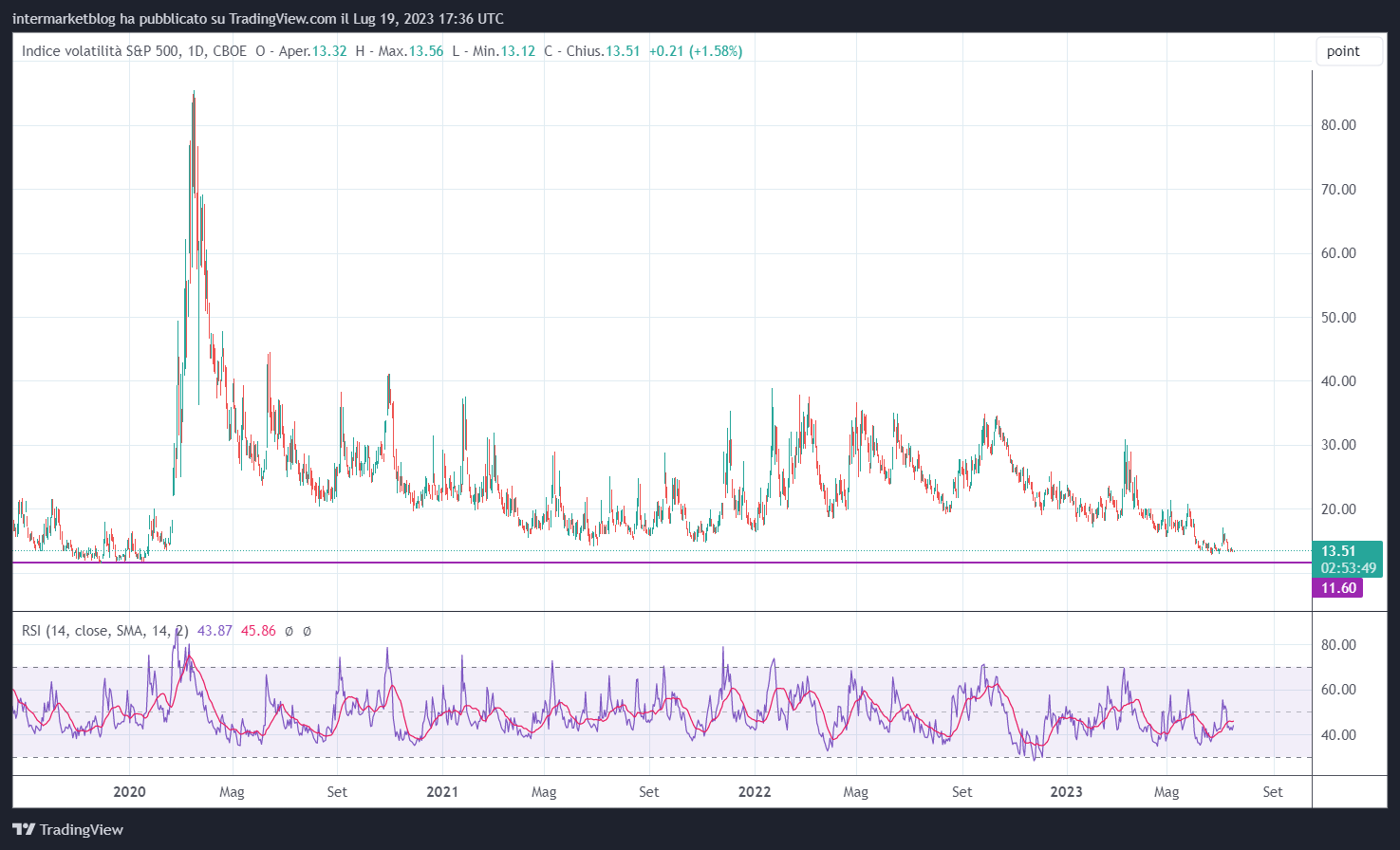
Task: Click the TradingView logo icon
Action: pos(24,829)
